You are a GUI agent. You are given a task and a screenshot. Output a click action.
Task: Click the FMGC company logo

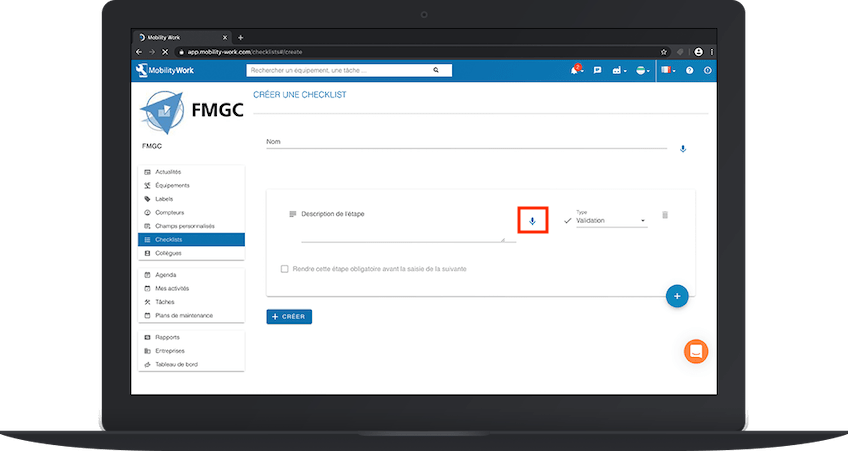pos(191,112)
